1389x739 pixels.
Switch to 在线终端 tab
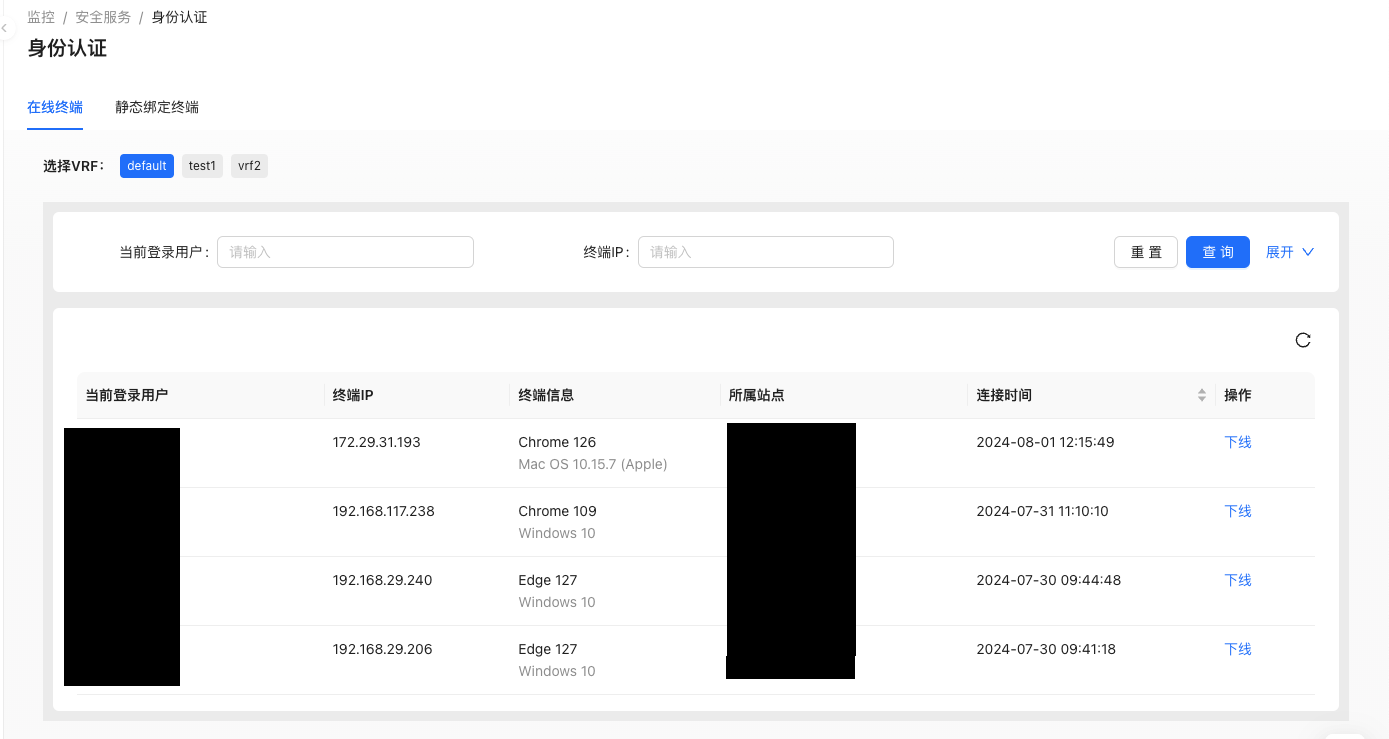tap(55, 107)
